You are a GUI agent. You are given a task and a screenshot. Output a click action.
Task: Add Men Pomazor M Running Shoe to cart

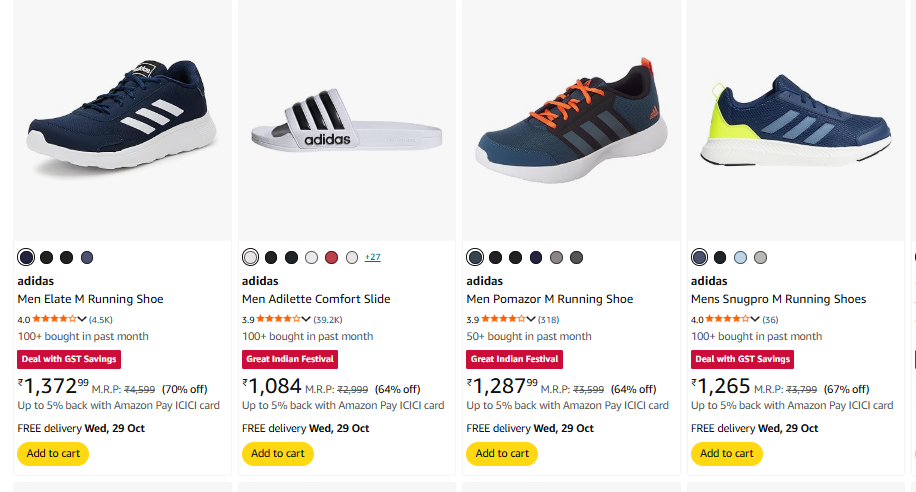(x=502, y=453)
